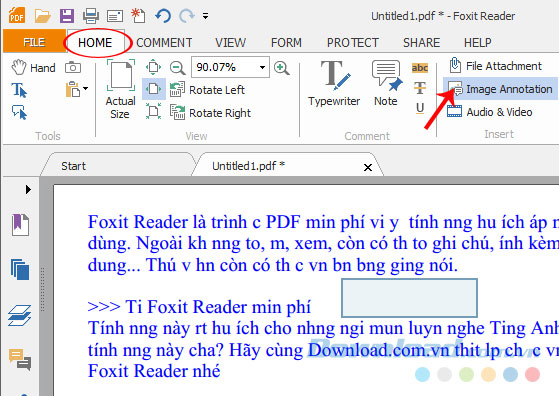This screenshot has height=396, width=559.
Task: Open the FORM ribbon tab
Action: [x=286, y=42]
